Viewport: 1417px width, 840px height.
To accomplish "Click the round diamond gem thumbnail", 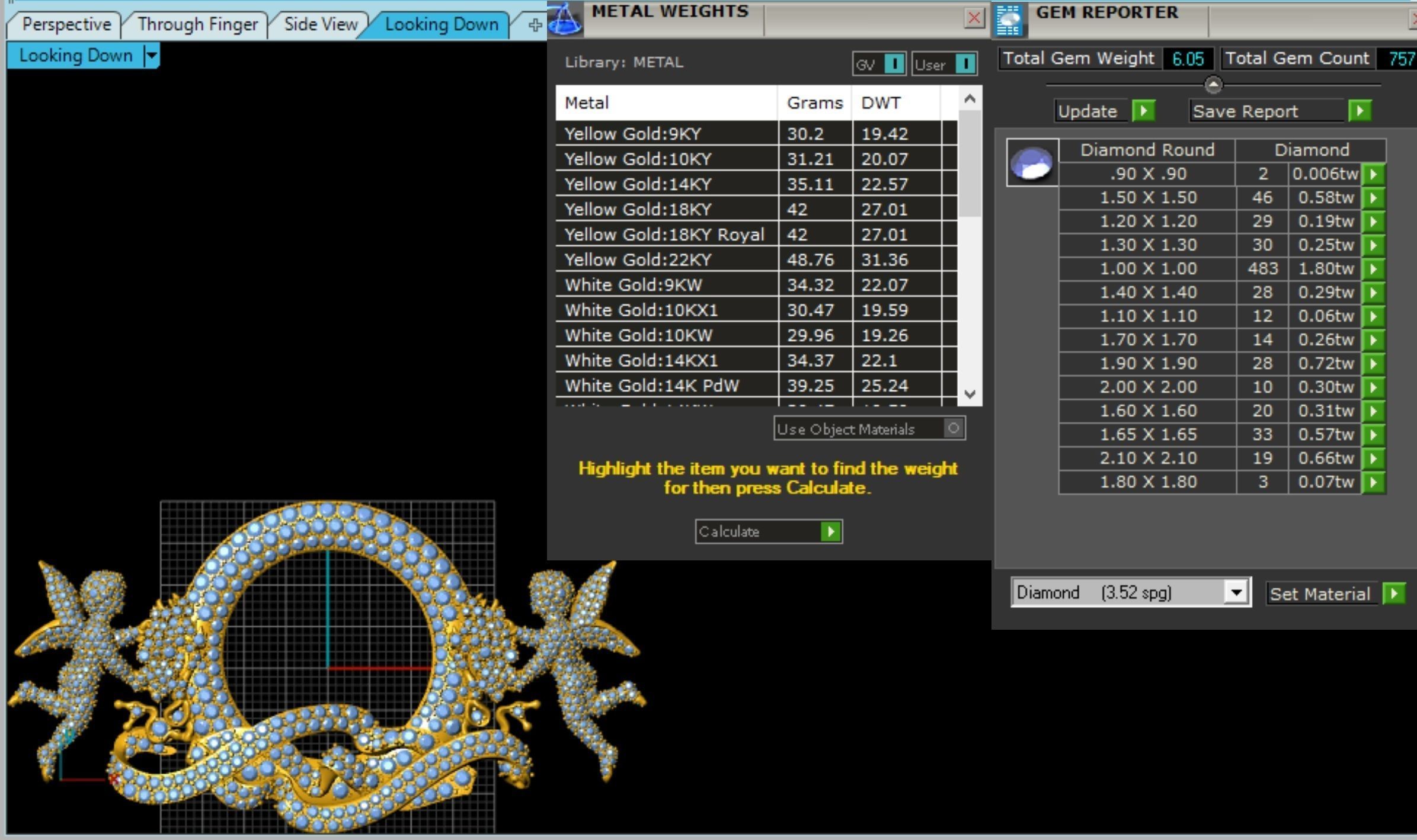I will click(x=1032, y=163).
